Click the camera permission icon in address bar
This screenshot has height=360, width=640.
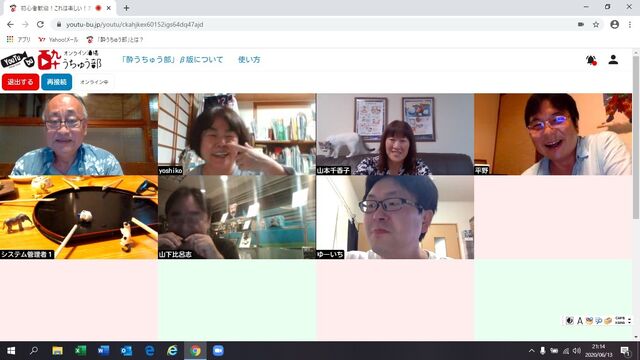581,24
